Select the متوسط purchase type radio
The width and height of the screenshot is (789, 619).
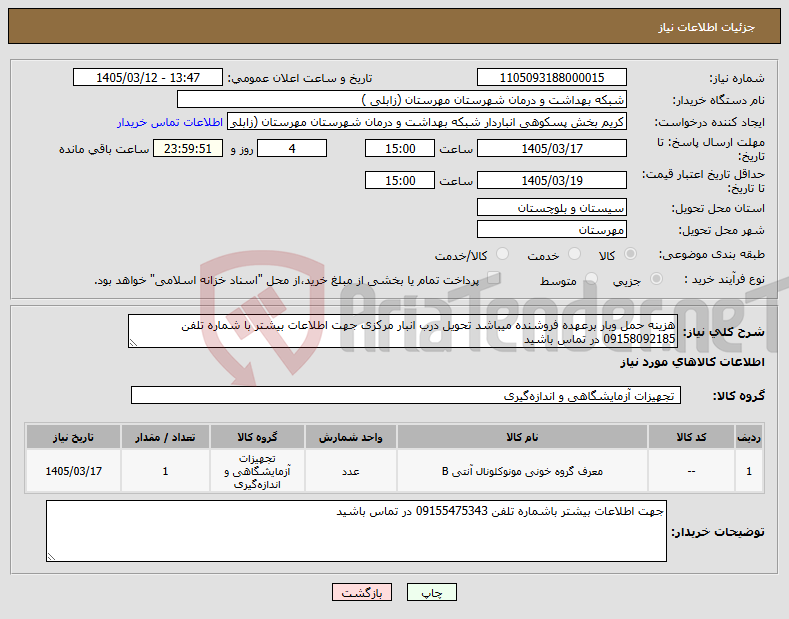591,279
